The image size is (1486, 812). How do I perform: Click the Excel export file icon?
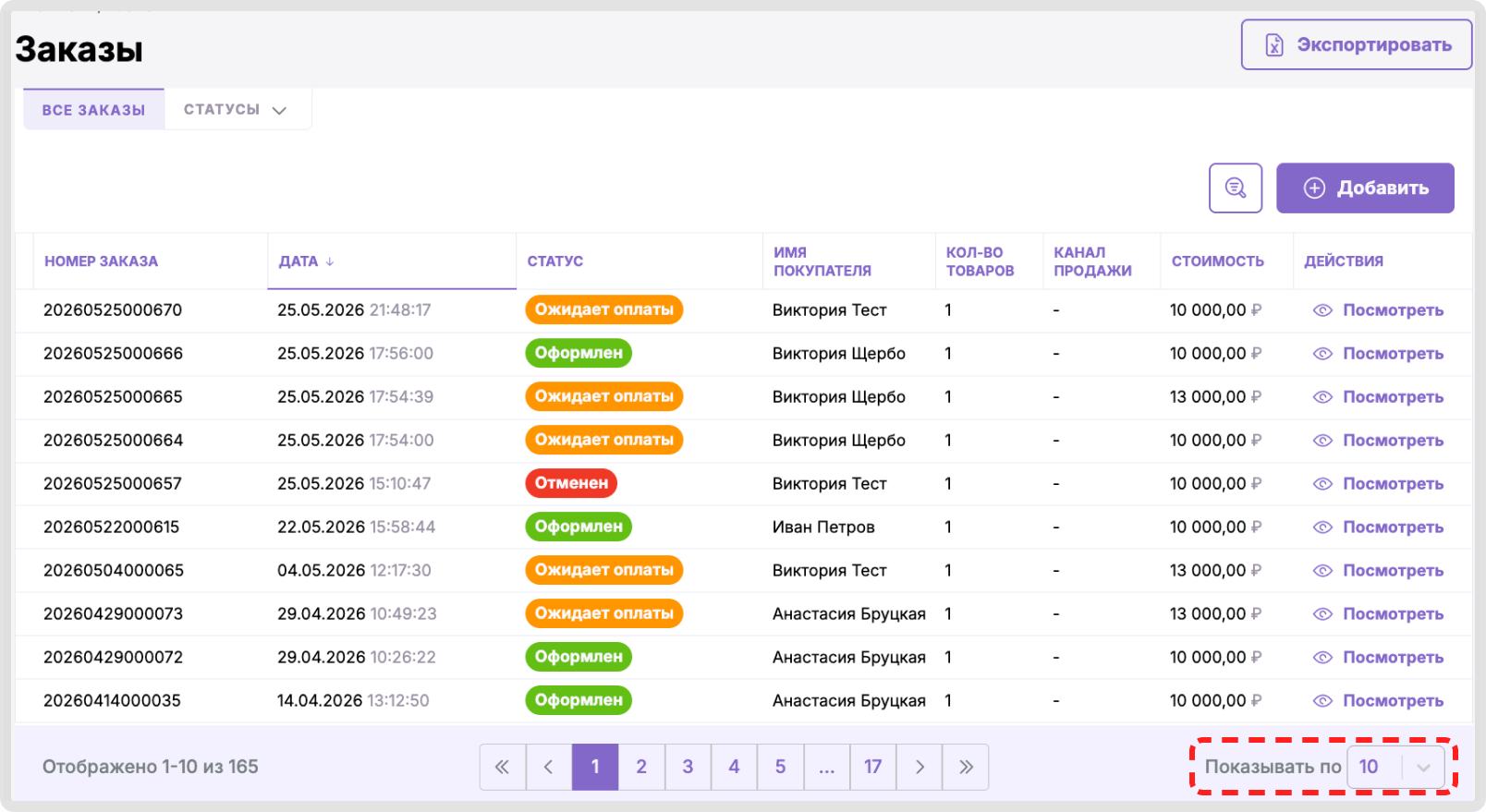(1274, 45)
